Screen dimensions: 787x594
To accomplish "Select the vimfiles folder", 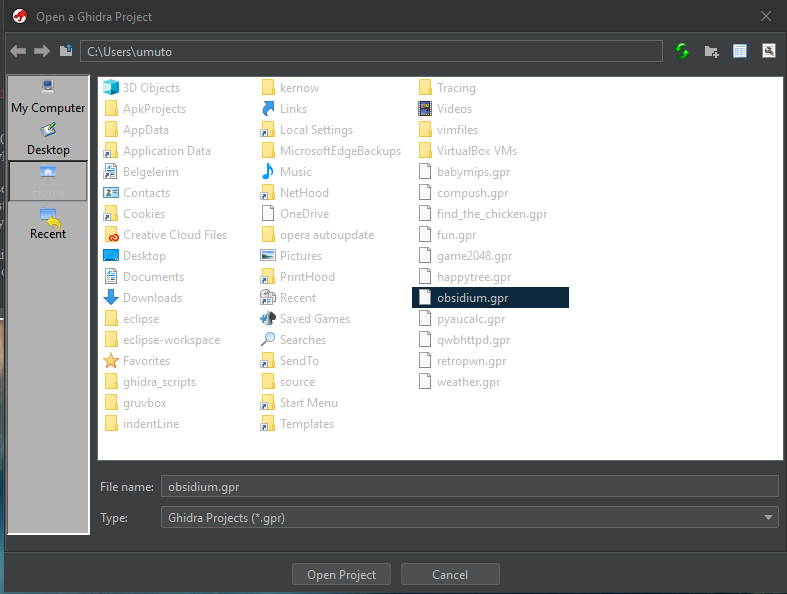I will [449, 130].
